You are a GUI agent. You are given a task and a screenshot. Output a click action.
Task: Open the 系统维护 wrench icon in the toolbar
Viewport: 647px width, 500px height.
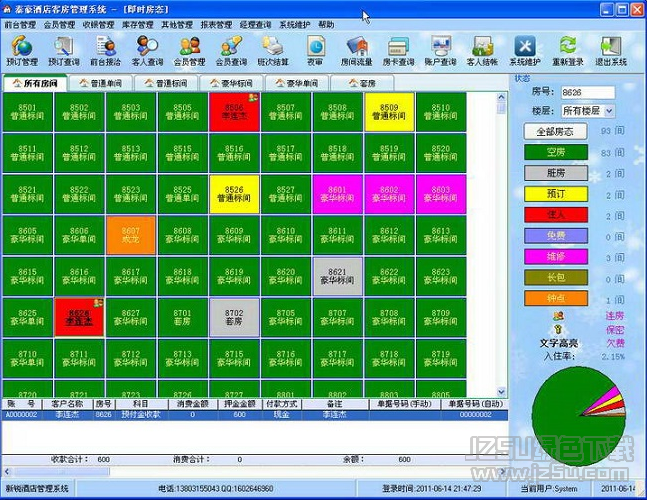[524, 51]
